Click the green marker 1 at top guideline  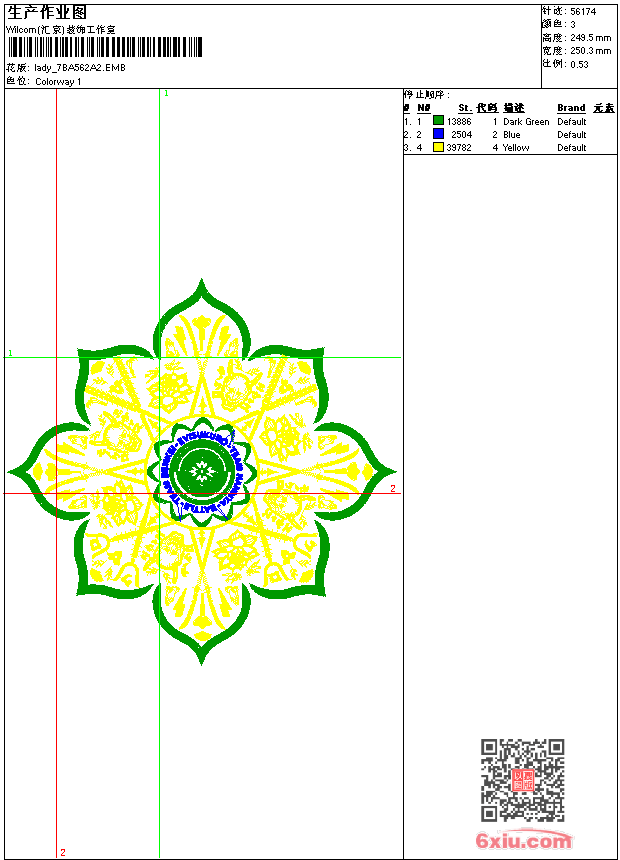tap(166, 93)
